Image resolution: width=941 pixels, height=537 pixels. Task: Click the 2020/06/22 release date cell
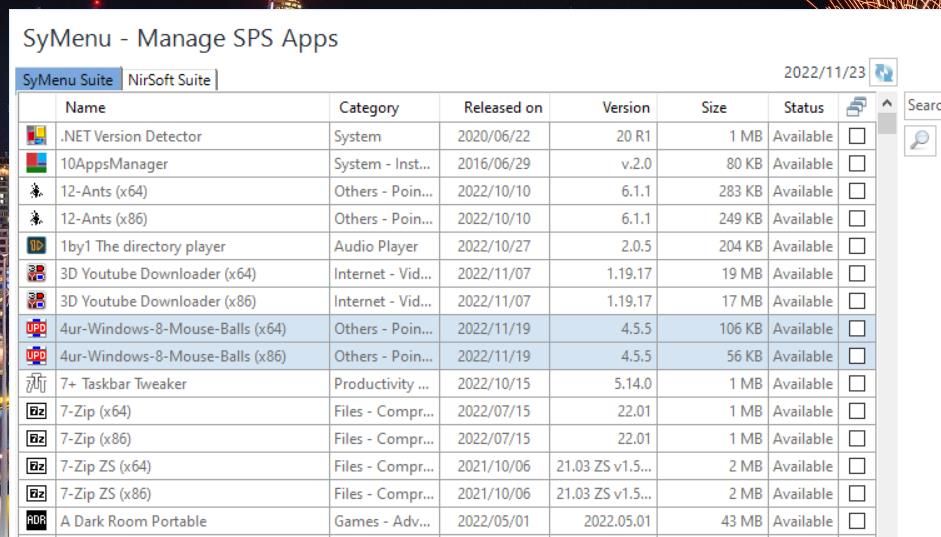click(495, 136)
